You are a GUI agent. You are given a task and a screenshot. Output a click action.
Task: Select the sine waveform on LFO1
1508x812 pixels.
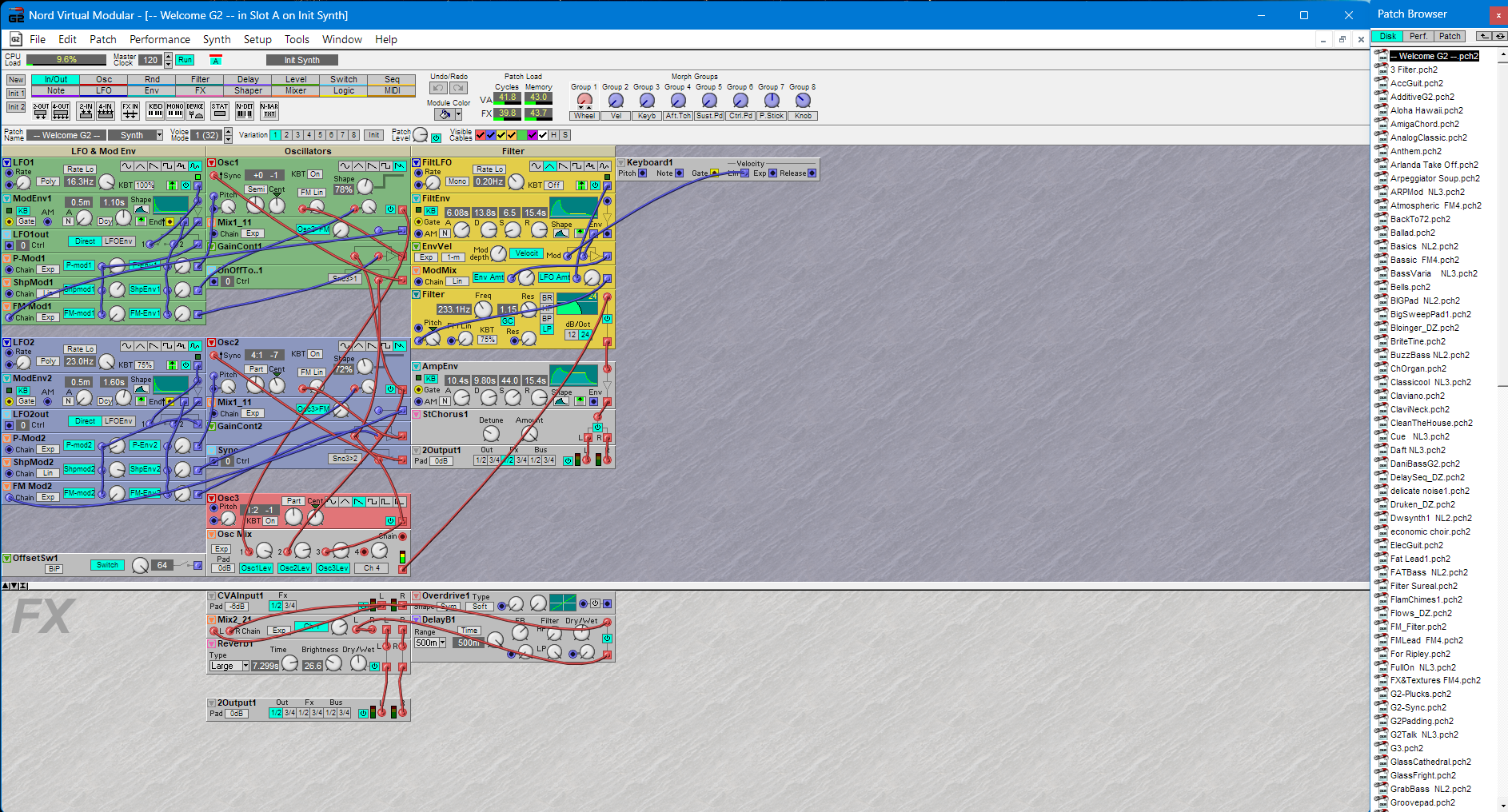126,166
